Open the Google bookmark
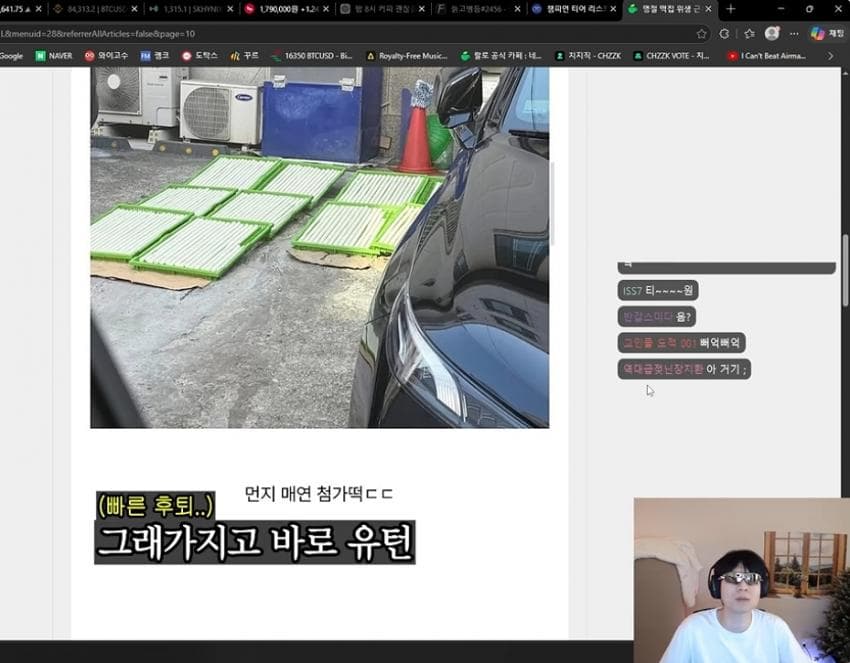This screenshot has width=850, height=663. (x=11, y=56)
